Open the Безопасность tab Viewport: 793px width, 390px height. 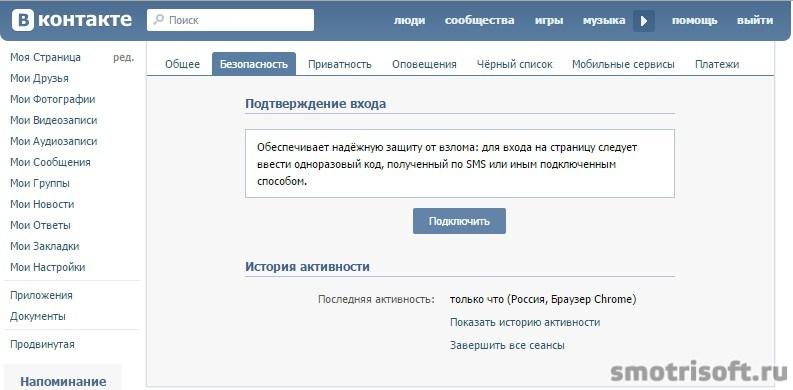pyautogui.click(x=254, y=64)
